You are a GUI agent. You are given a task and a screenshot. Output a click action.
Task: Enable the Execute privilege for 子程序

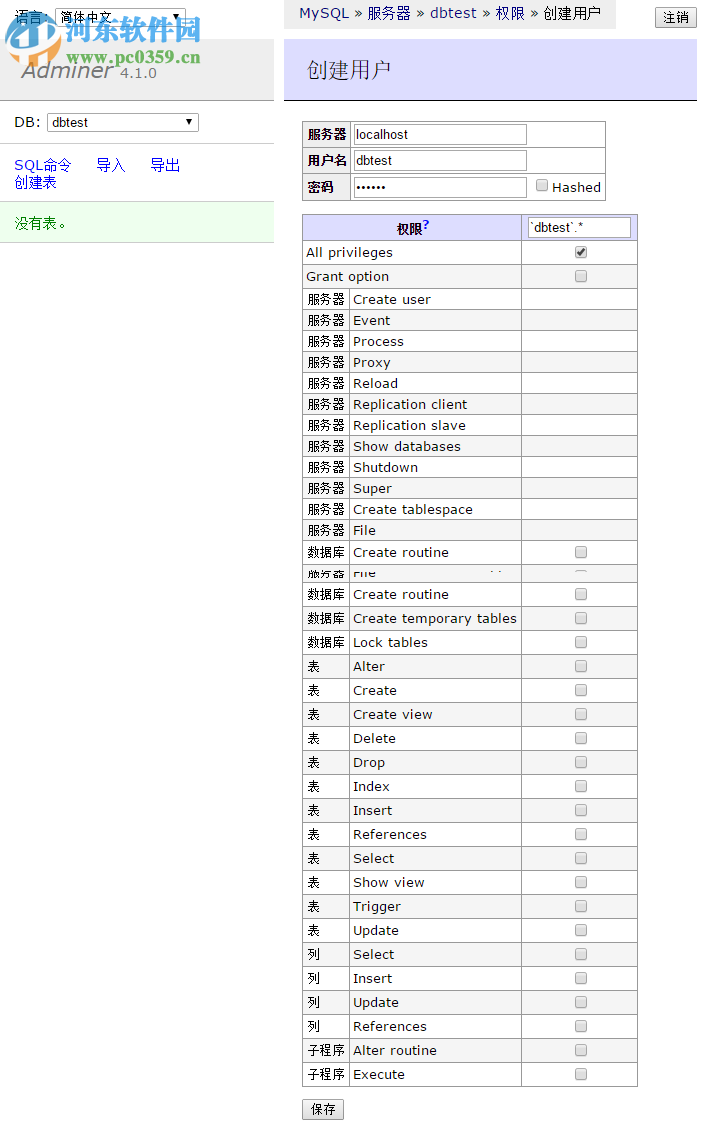pyautogui.click(x=580, y=1074)
